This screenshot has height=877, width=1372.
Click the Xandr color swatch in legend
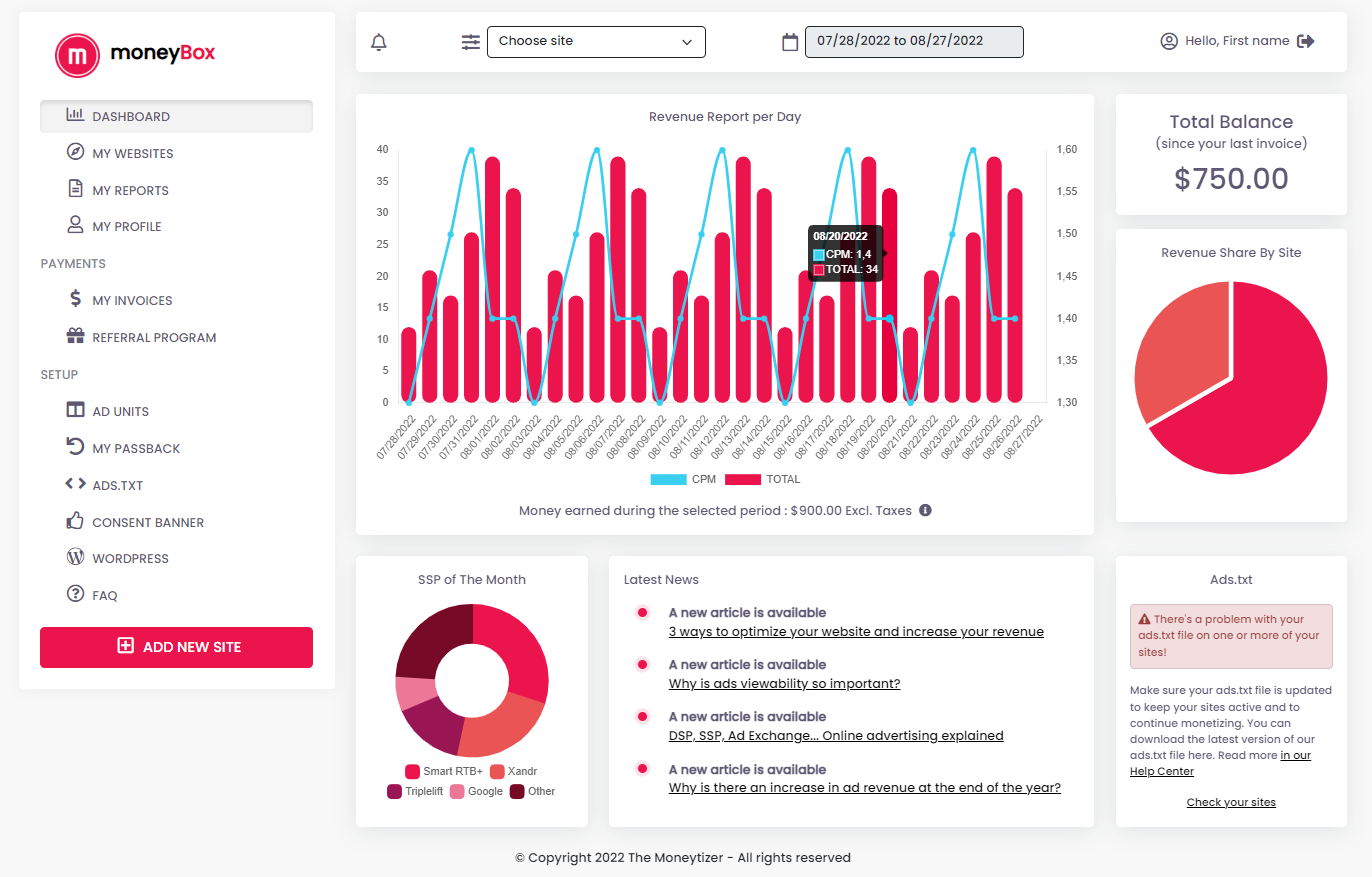pos(497,771)
